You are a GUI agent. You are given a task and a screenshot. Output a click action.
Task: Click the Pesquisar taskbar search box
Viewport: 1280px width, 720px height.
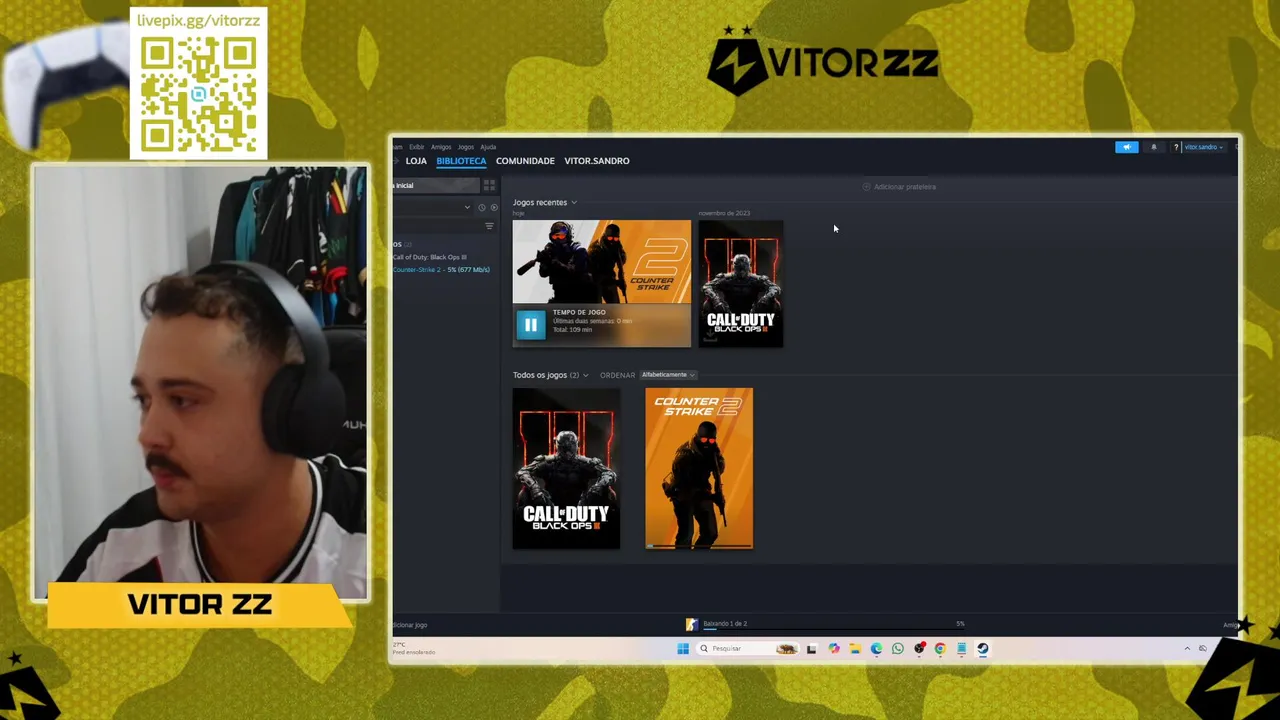point(748,649)
